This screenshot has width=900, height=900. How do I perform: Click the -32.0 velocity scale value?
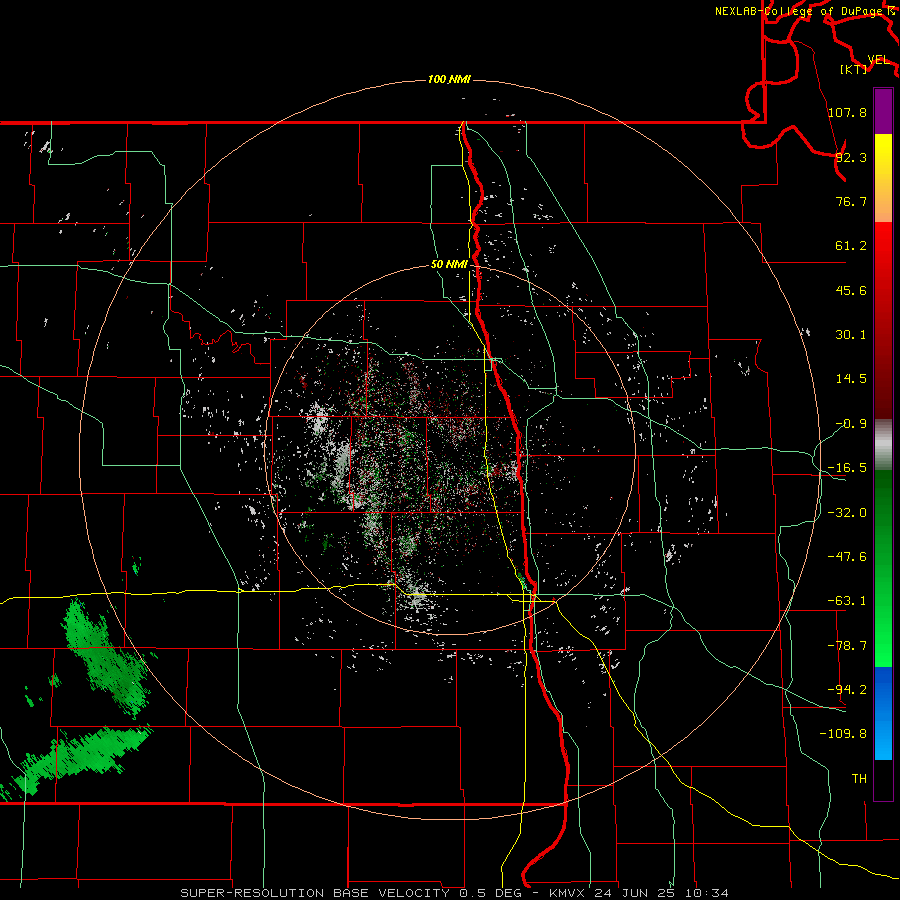[847, 513]
